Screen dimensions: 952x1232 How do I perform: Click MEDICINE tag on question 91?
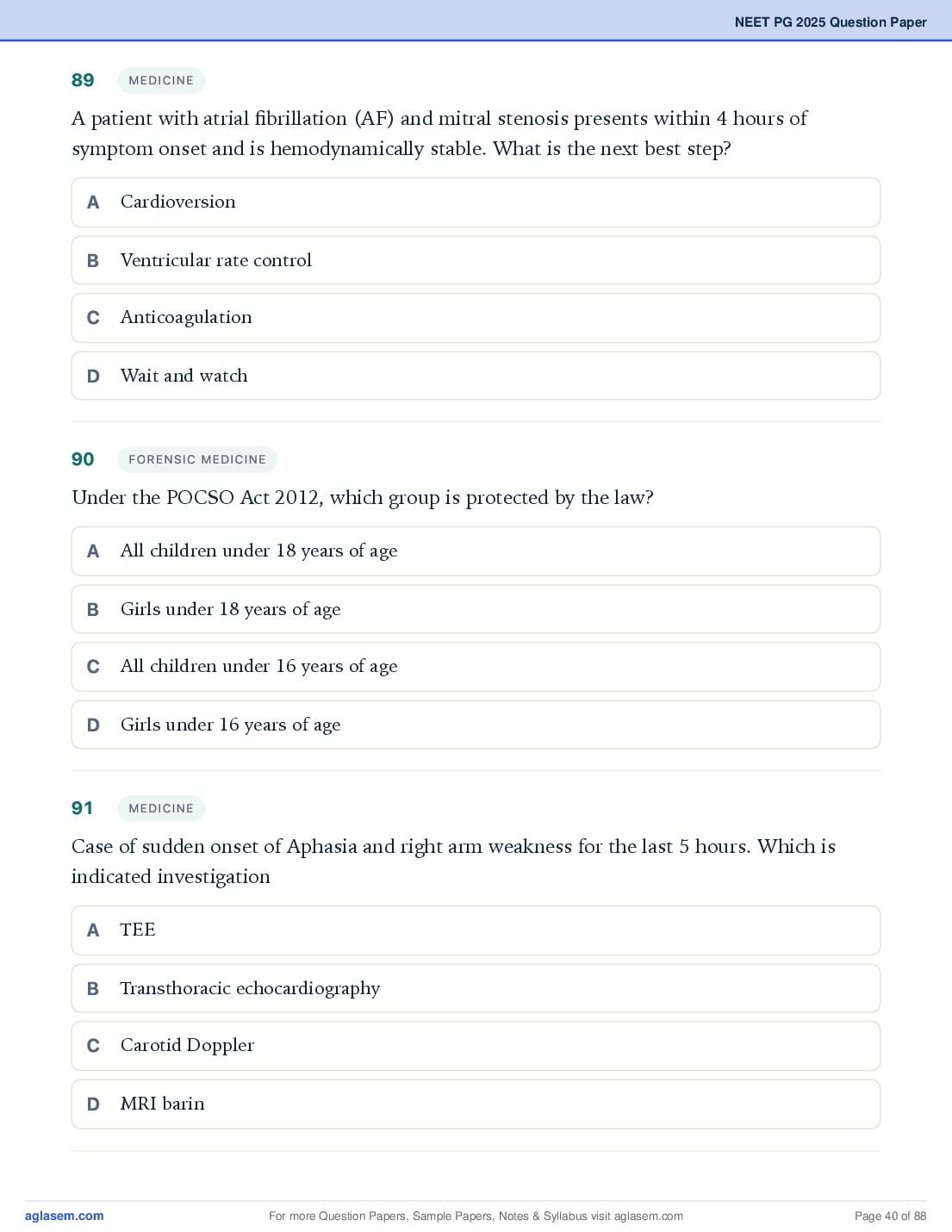click(161, 808)
